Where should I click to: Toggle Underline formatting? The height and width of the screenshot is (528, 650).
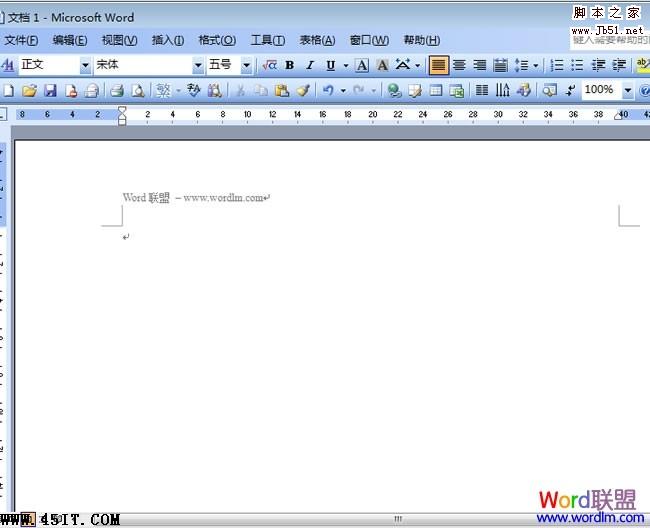coord(330,65)
